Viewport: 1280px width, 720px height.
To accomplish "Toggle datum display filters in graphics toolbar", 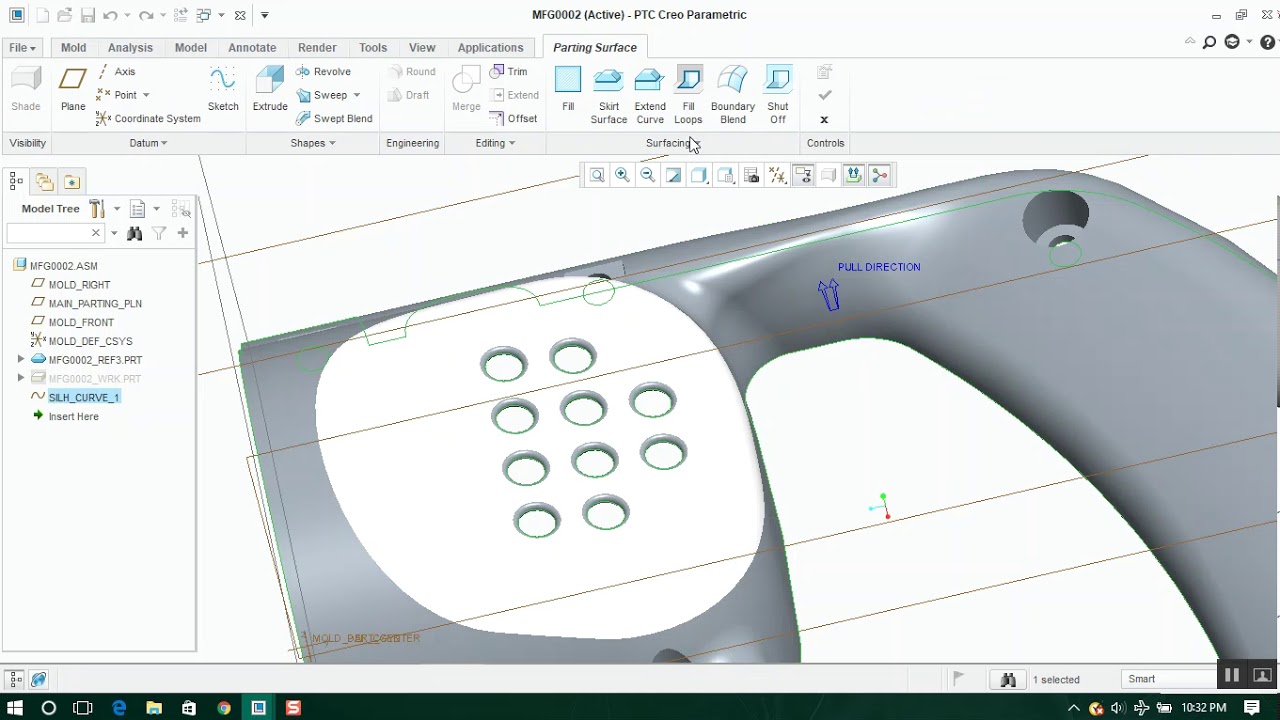I will point(777,175).
